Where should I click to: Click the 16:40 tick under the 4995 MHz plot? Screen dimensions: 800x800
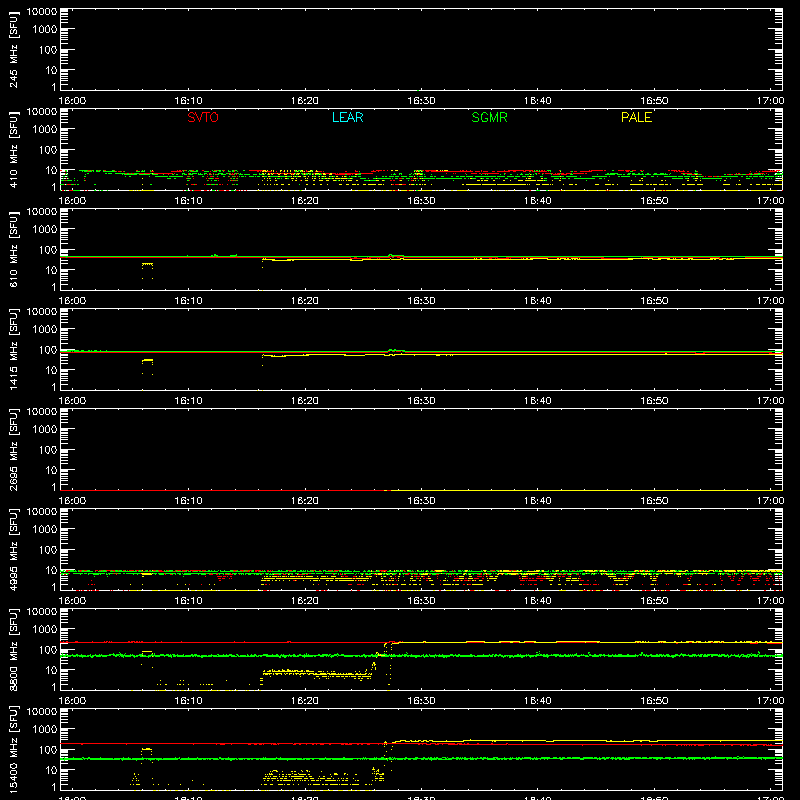tap(538, 601)
